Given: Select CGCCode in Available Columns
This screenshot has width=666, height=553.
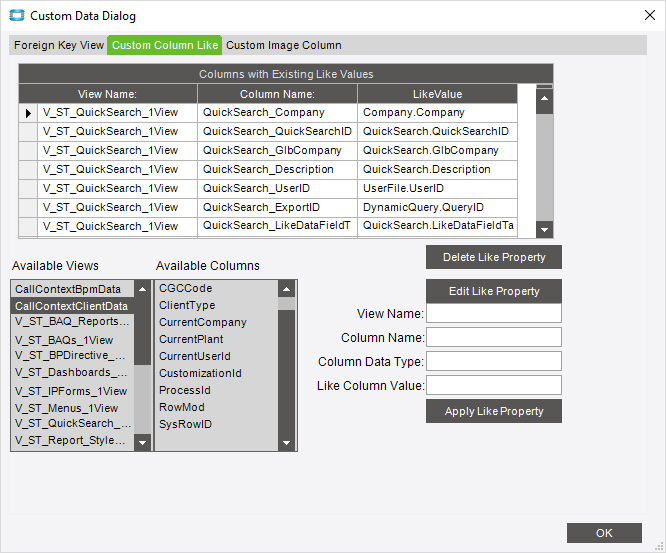Looking at the screenshot, I should (217, 288).
